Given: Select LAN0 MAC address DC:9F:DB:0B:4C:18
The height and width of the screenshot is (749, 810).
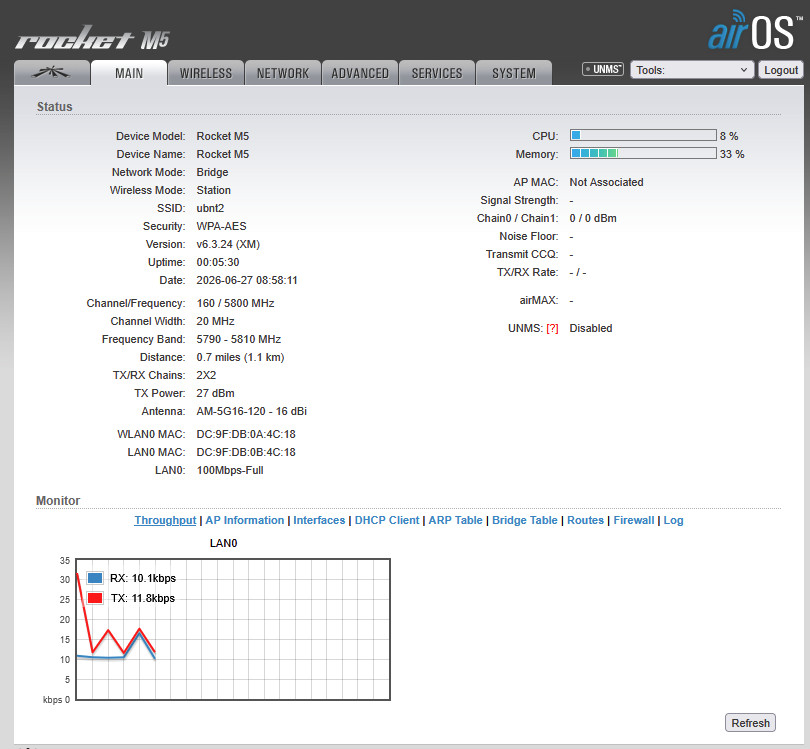Looking at the screenshot, I should coord(246,452).
